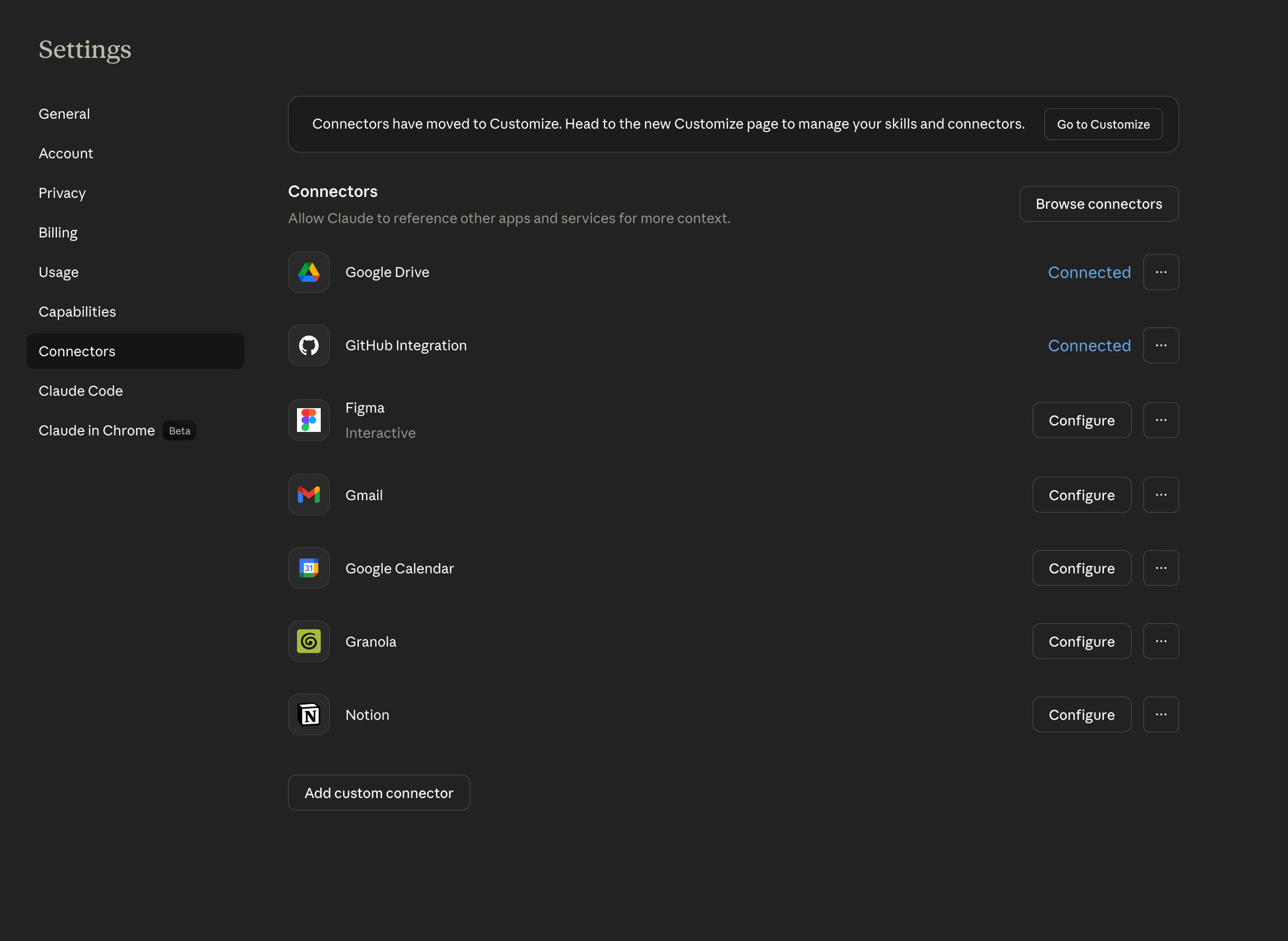
Task: Open the General settings section
Action: point(136,114)
